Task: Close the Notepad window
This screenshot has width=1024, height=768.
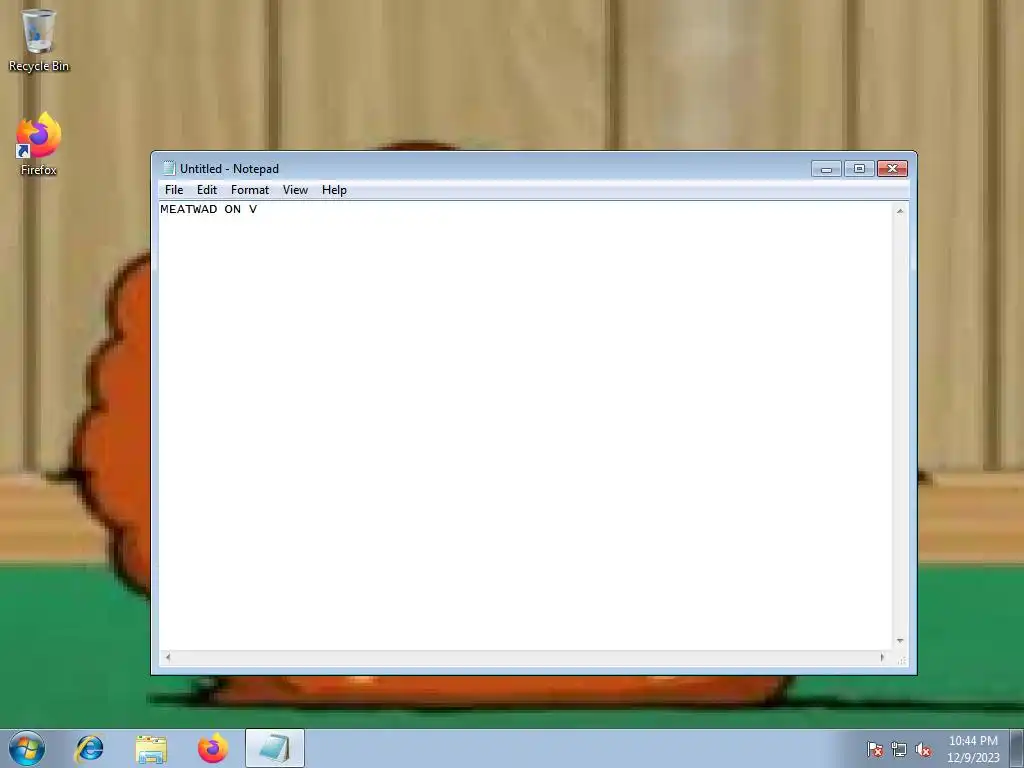Action: [x=893, y=169]
